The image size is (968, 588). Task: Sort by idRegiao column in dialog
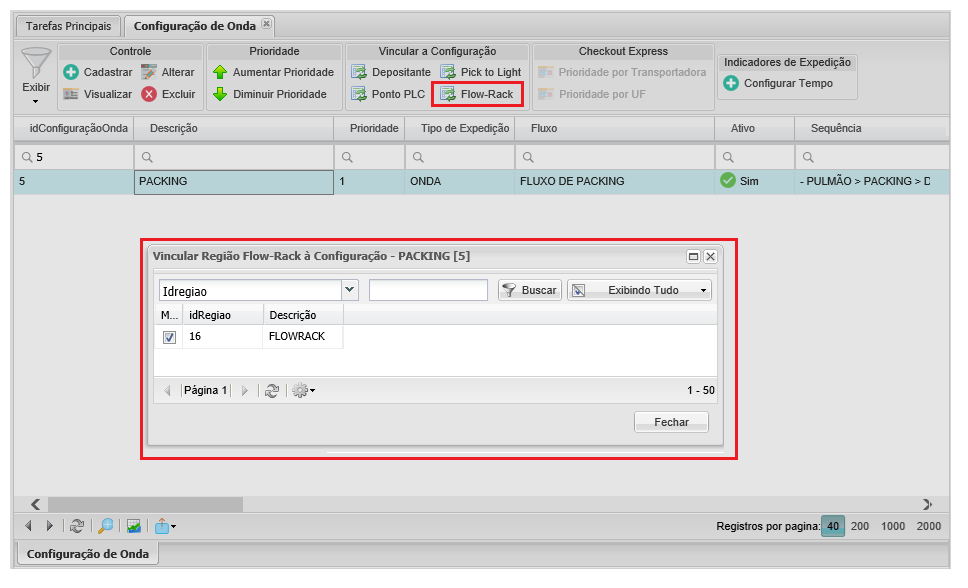tap(223, 315)
